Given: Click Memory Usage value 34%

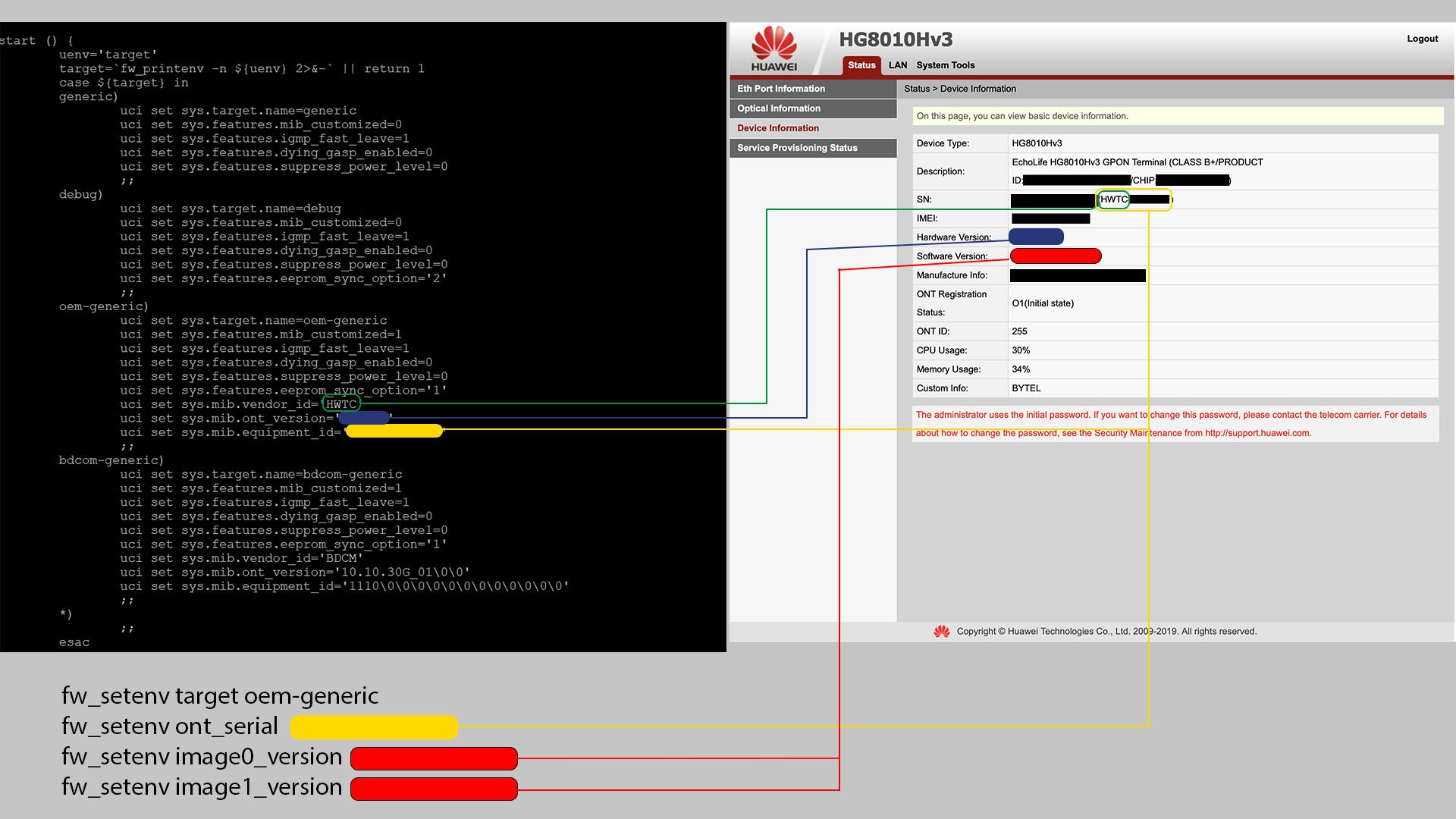Looking at the screenshot, I should [1021, 369].
